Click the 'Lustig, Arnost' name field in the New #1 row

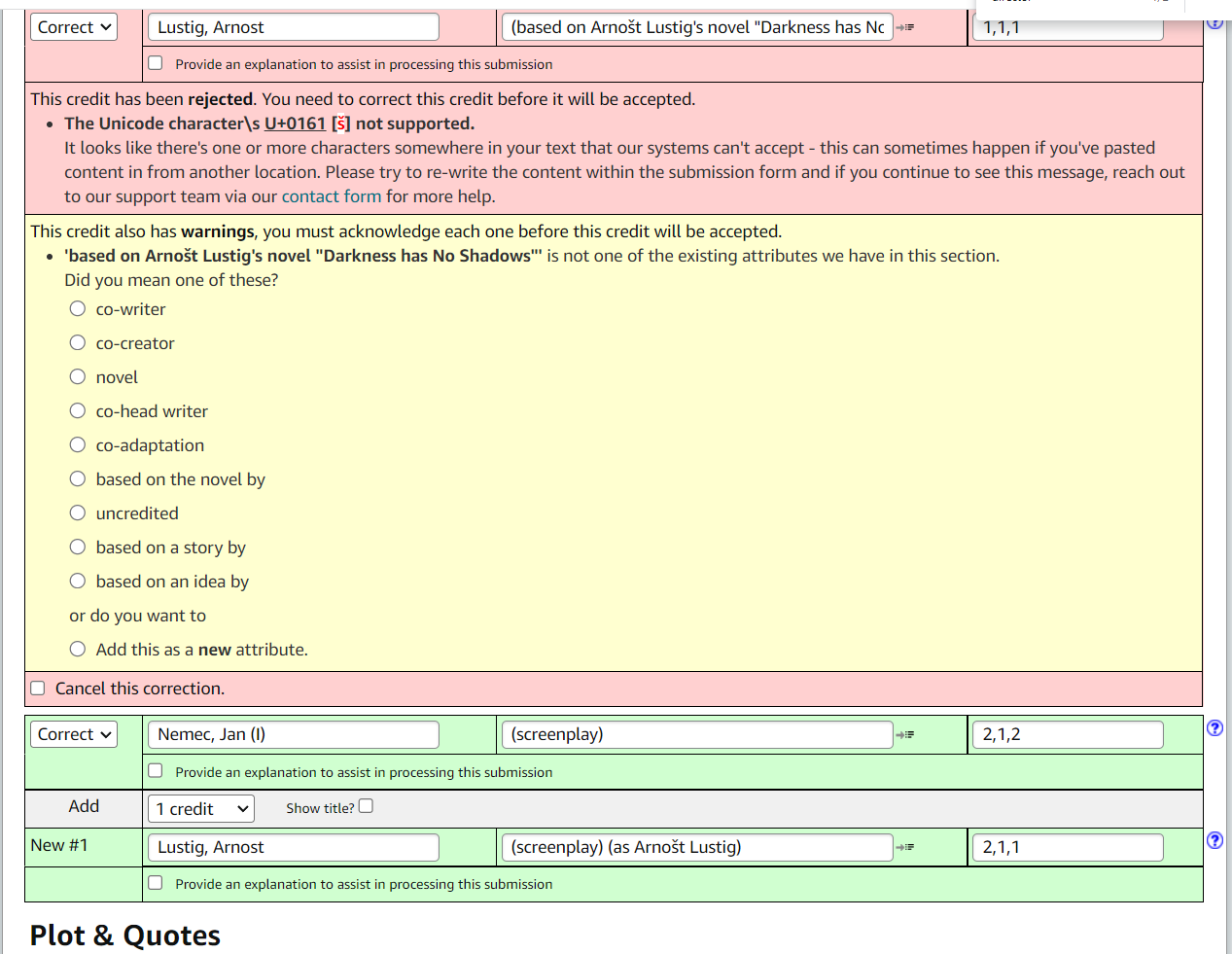294,847
